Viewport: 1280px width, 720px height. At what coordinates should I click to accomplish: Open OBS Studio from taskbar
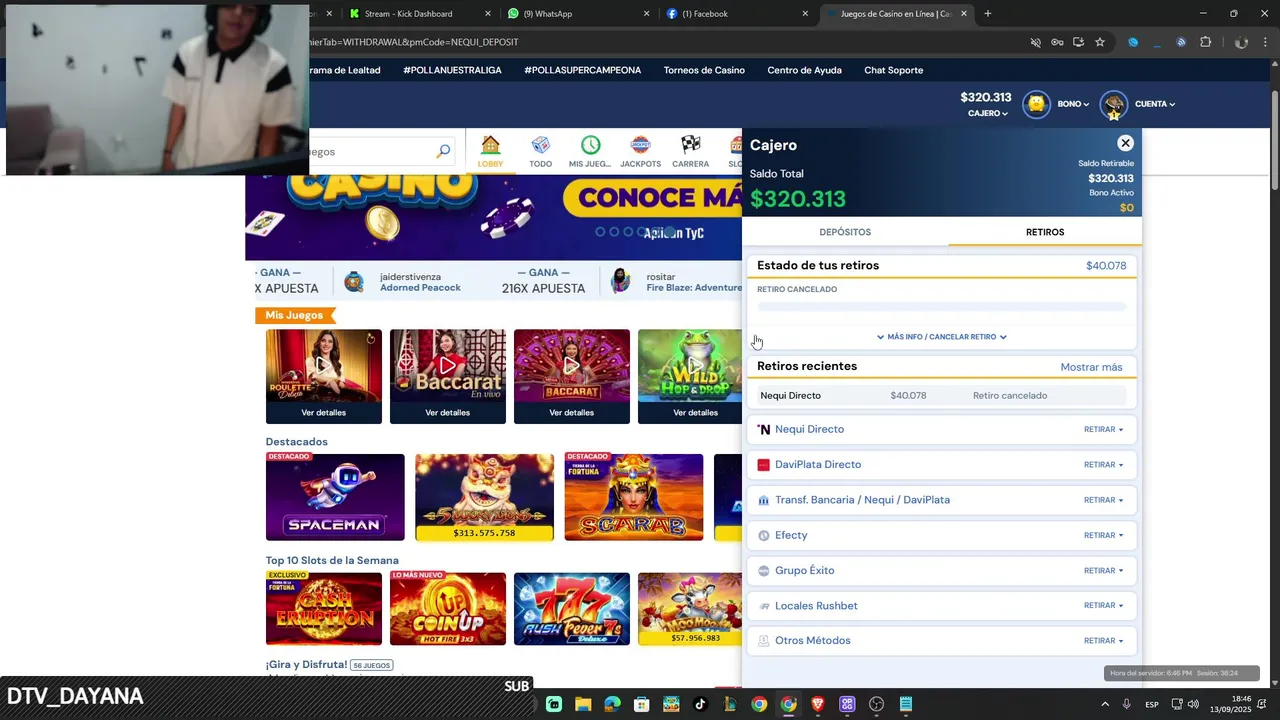pyautogui.click(x=877, y=704)
